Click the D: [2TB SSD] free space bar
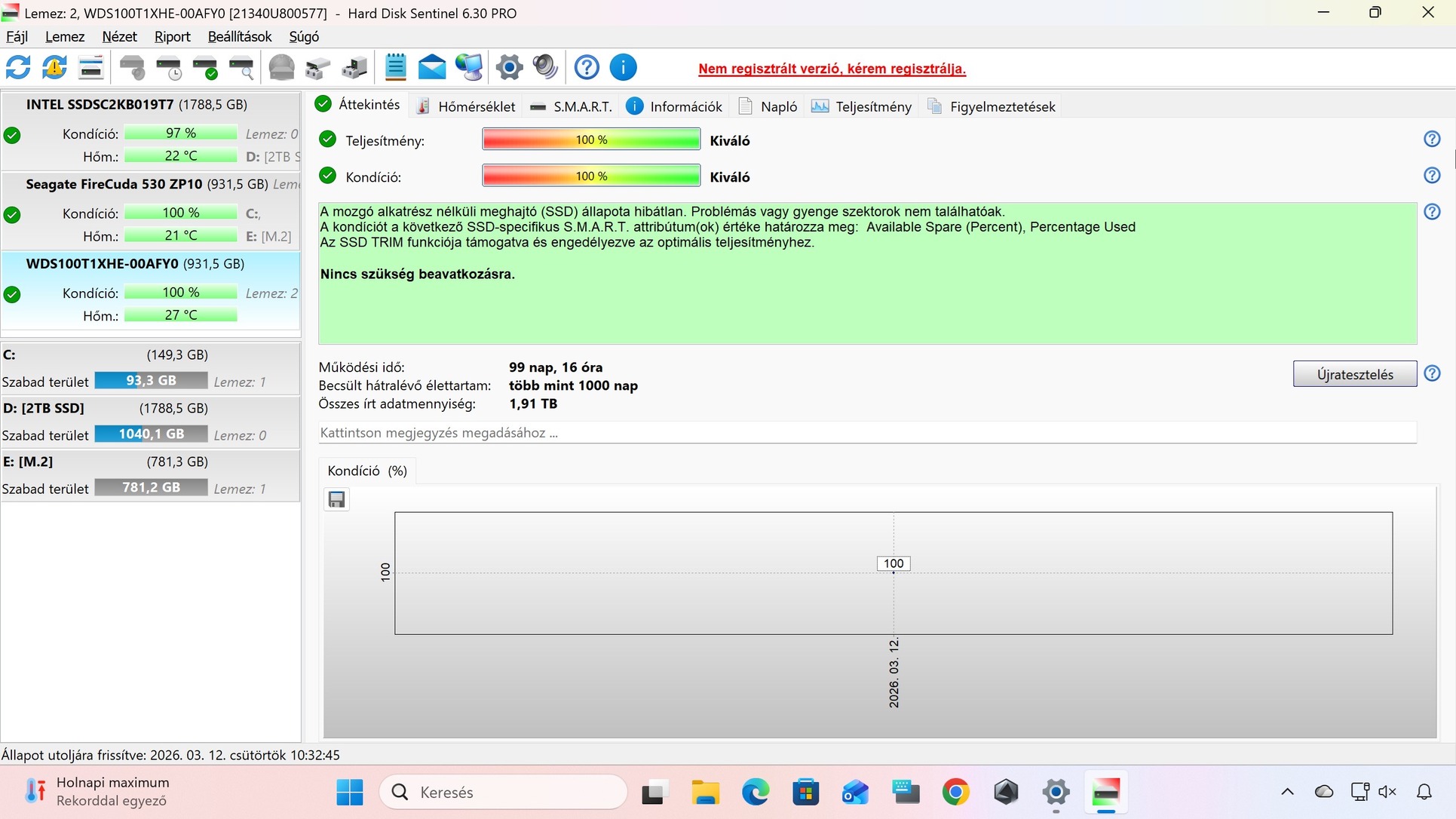Viewport: 1456px width, 819px height. pos(151,434)
